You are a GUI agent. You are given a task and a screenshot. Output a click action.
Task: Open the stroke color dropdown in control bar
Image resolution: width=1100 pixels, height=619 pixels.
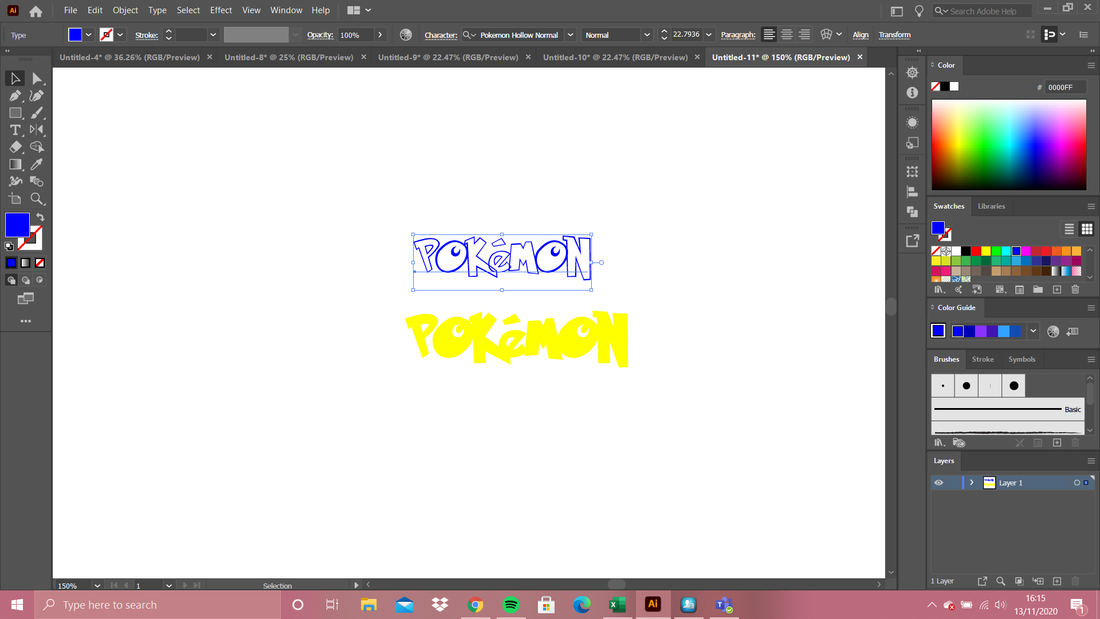120,34
